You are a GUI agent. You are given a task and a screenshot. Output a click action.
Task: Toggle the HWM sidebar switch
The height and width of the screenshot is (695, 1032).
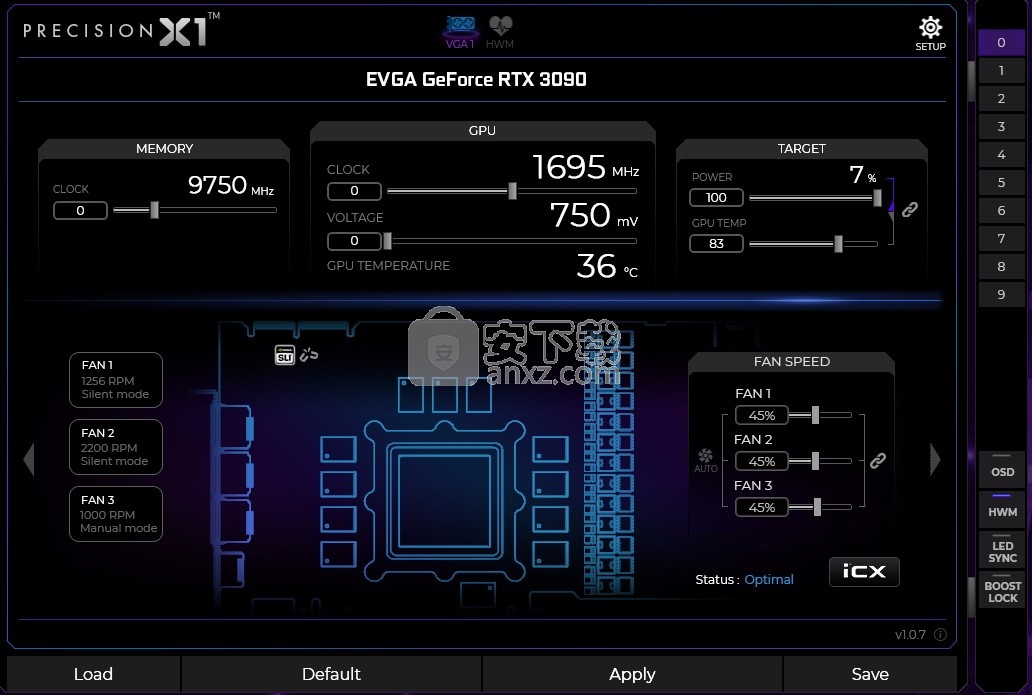pos(1002,507)
